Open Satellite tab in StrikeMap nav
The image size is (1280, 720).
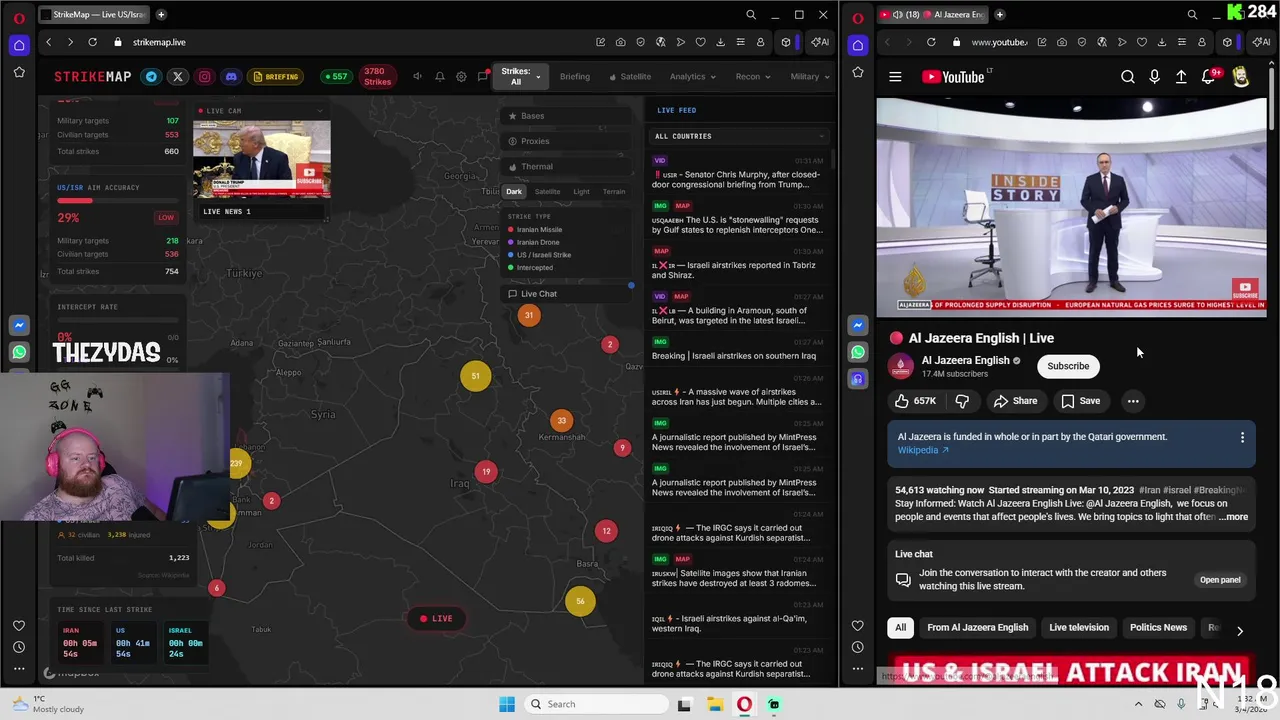(x=630, y=77)
